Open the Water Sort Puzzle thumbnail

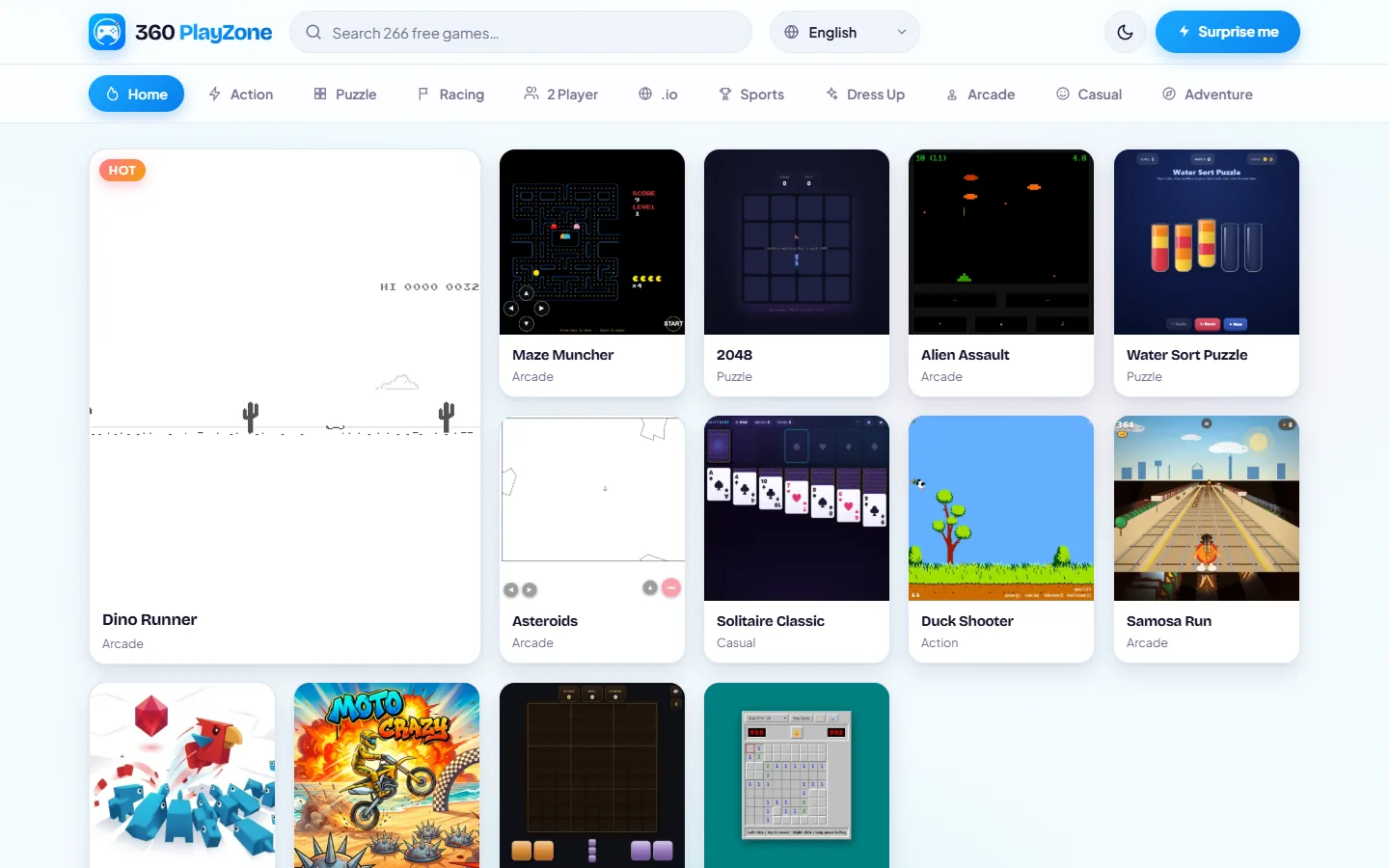1207,242
